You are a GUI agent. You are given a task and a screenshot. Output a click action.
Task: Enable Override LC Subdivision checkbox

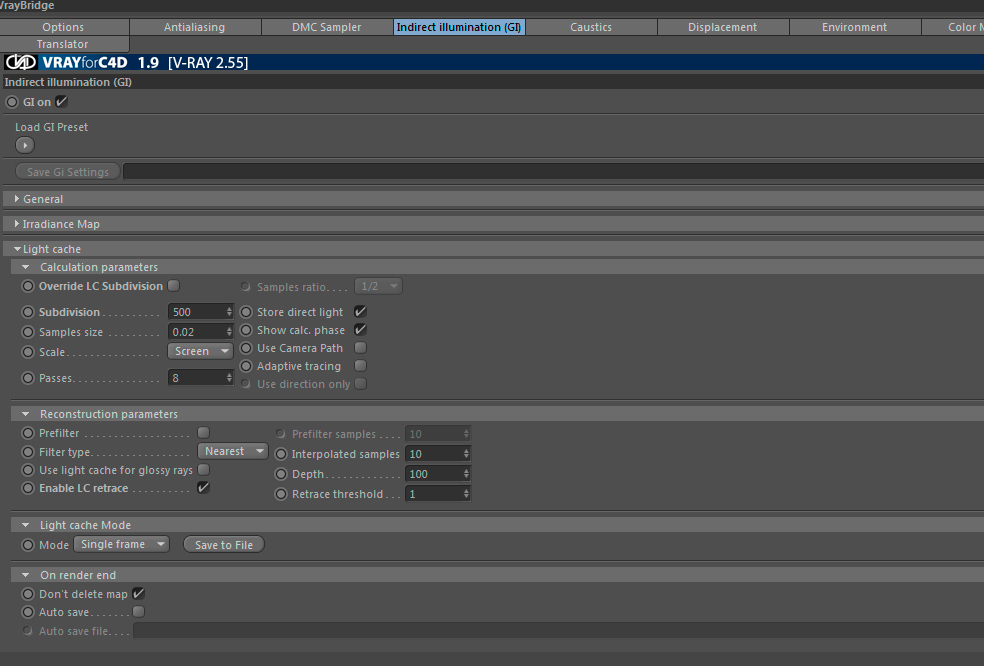[174, 286]
